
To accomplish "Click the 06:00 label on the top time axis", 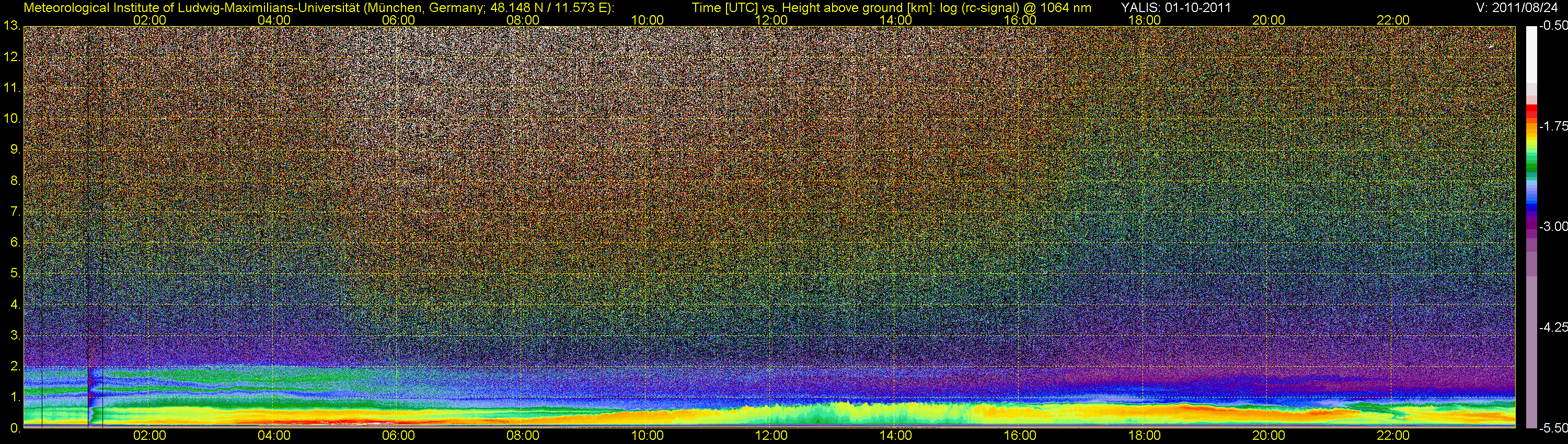I will (x=398, y=20).
